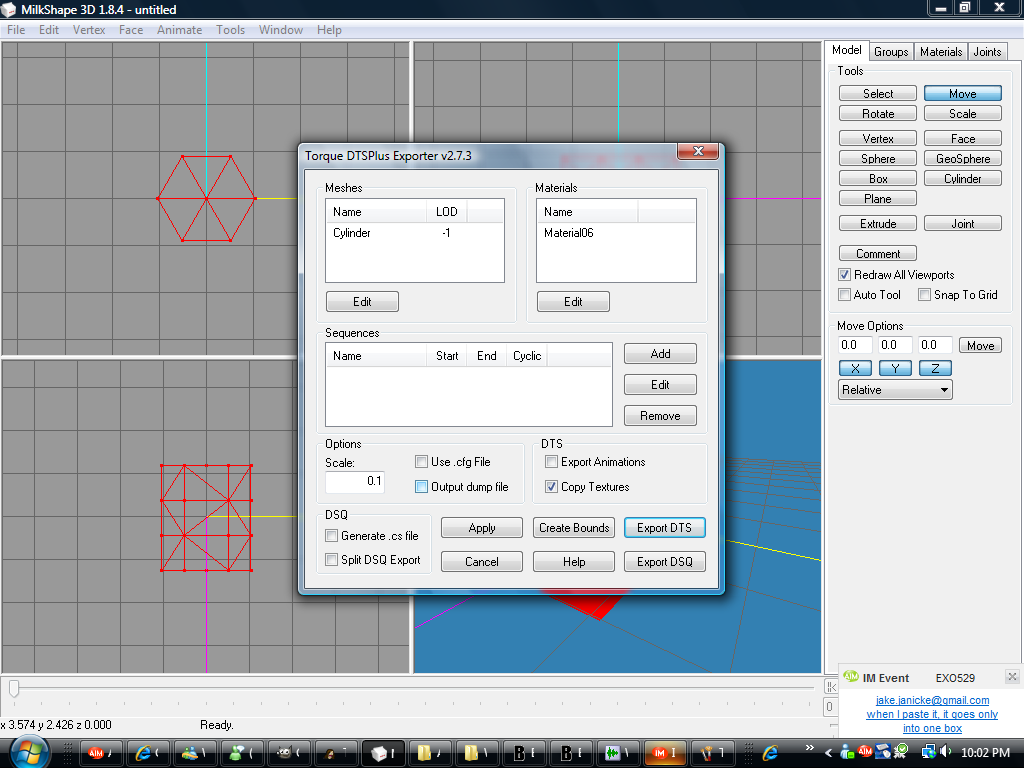
Task: Select the Cylinder row in Meshes list
Action: coord(415,233)
